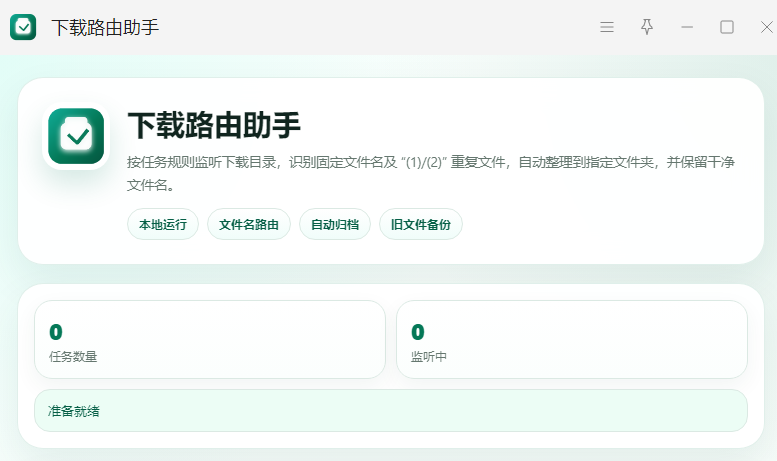Click the 准备就绪 status bar
777x461 pixels.
(391, 410)
